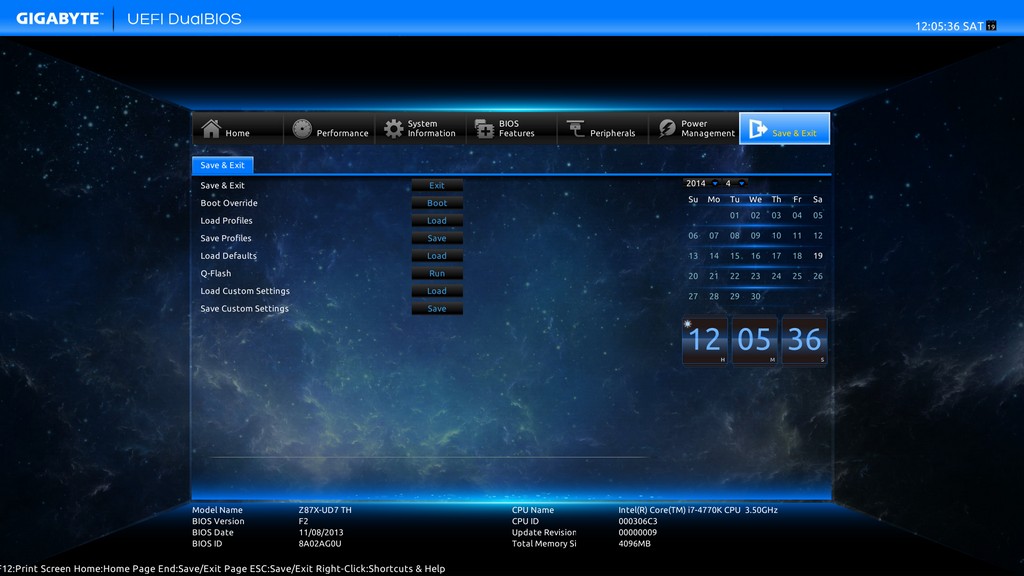The image size is (1024, 576).
Task: Select the Save Custom Settings row label
Action: coord(244,309)
